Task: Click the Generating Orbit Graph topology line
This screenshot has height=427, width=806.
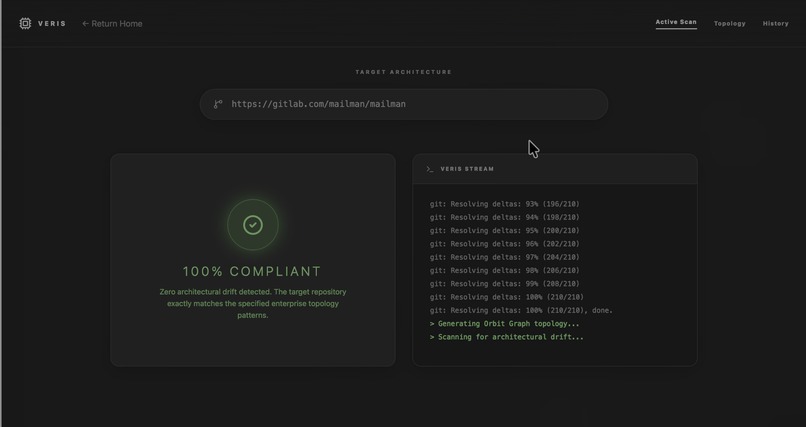Action: coord(505,324)
